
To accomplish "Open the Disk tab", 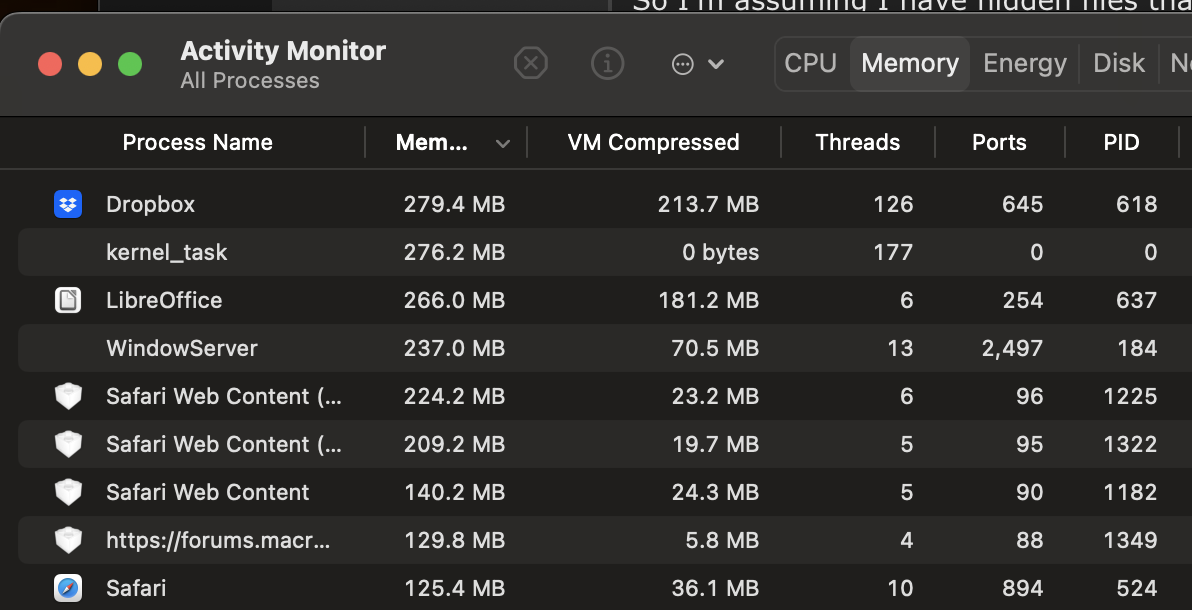I will [x=1118, y=64].
